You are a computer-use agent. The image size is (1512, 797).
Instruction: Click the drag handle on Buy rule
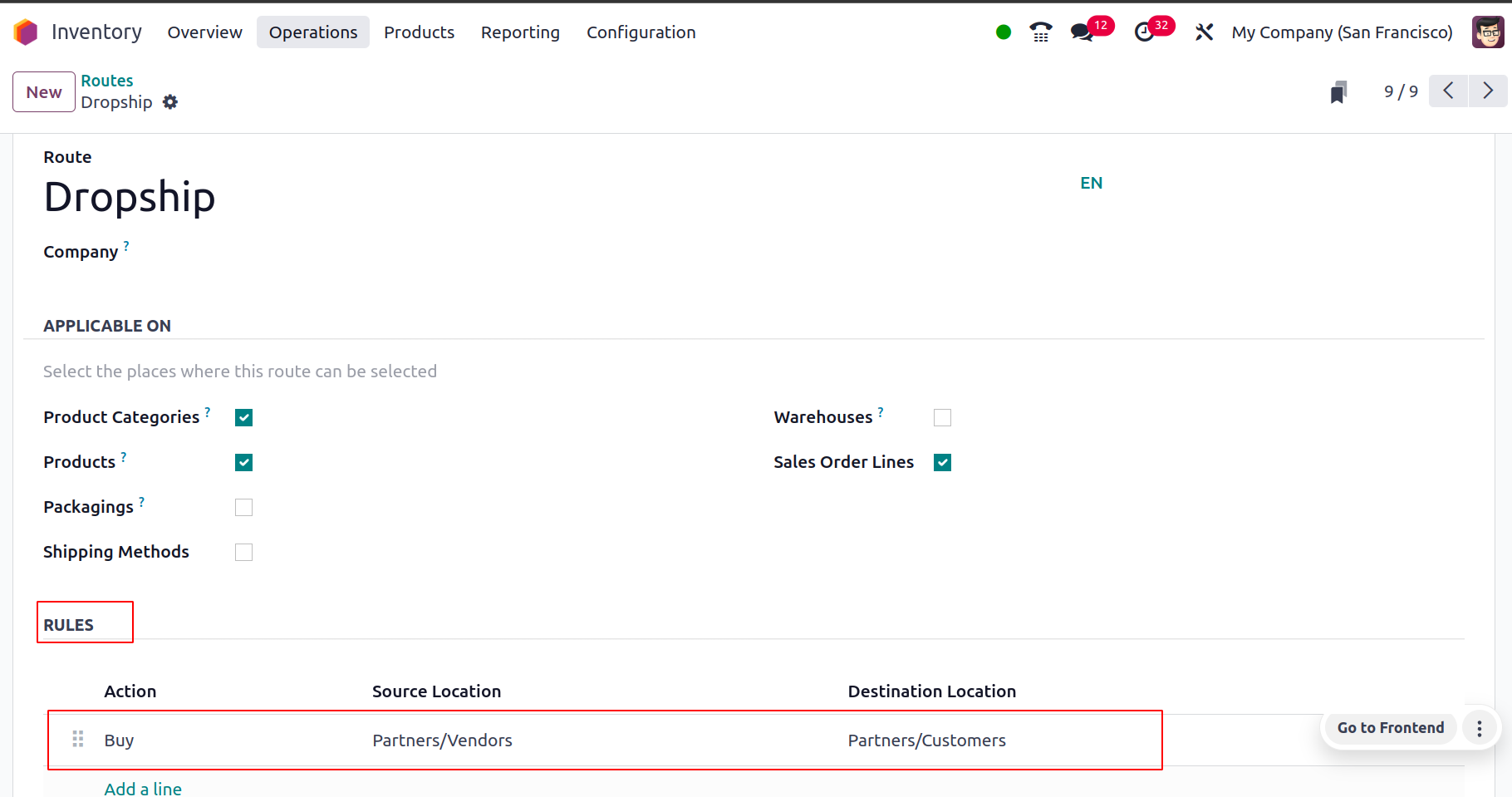[x=78, y=739]
